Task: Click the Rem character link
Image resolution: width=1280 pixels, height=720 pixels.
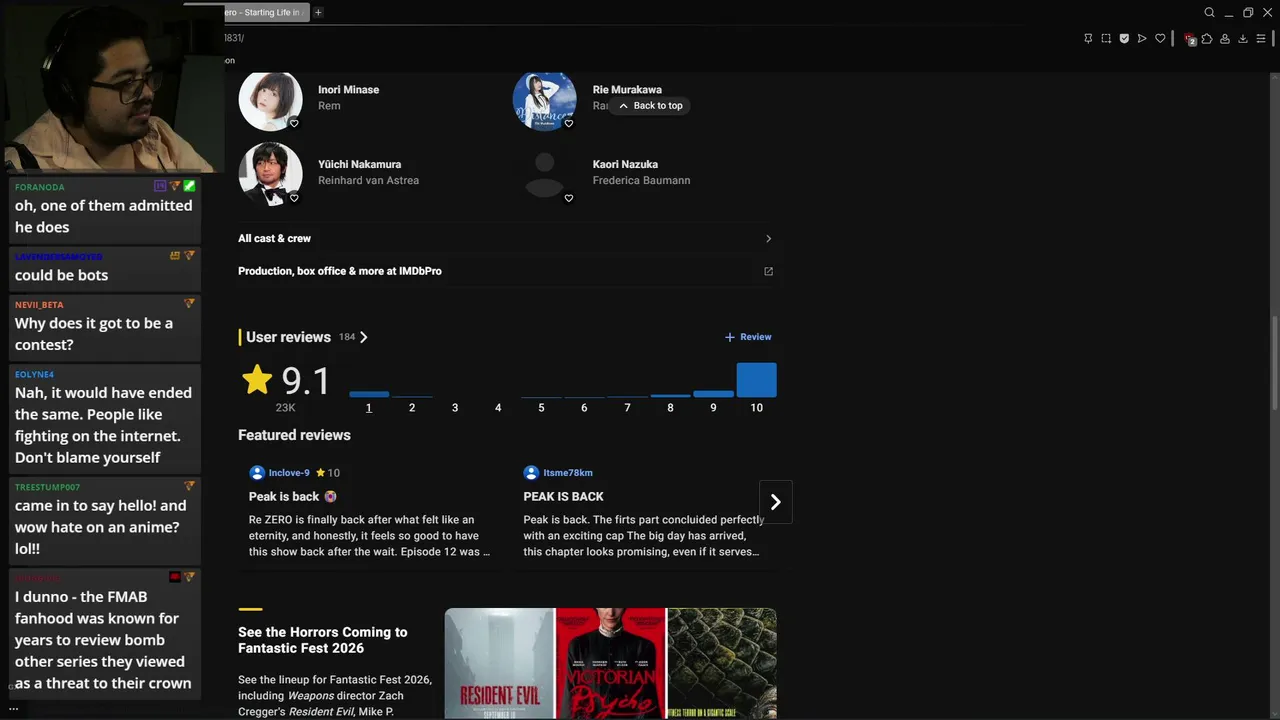Action: (329, 106)
